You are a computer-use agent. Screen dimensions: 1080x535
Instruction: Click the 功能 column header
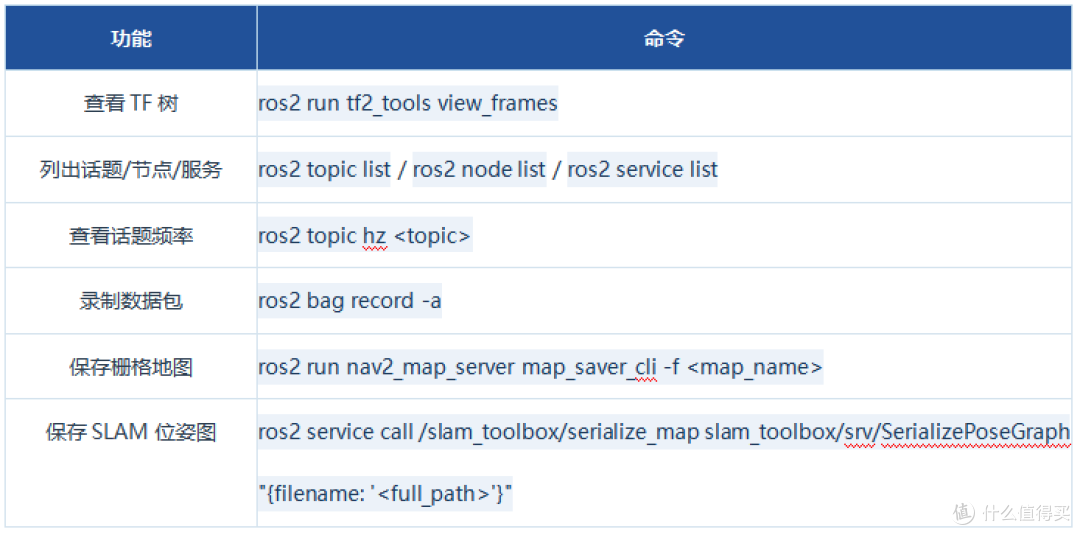(131, 39)
